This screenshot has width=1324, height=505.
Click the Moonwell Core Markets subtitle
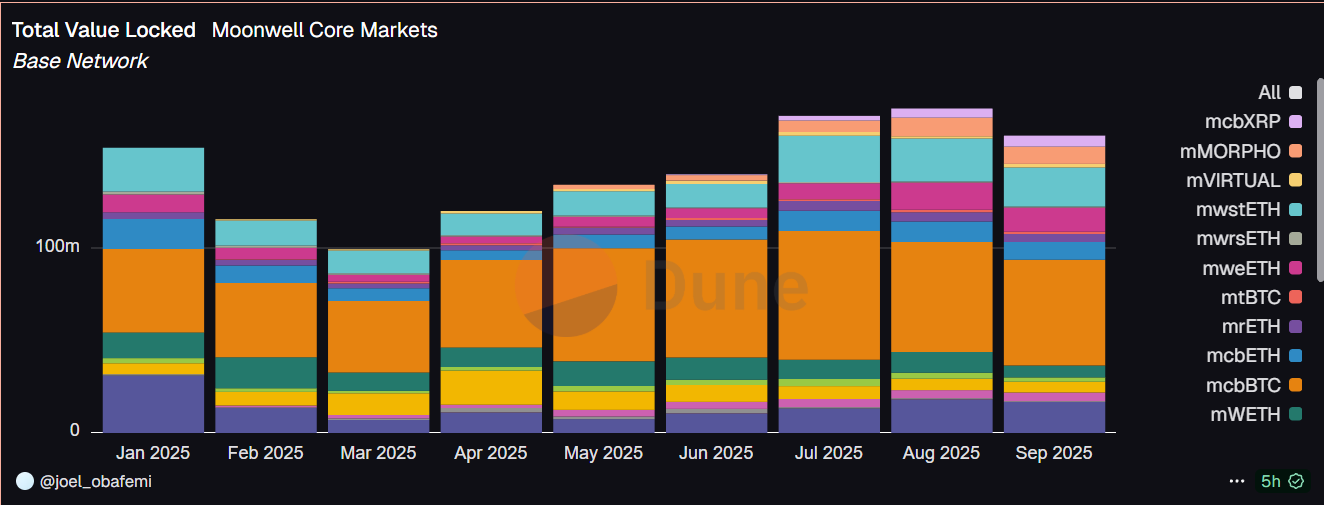[324, 30]
